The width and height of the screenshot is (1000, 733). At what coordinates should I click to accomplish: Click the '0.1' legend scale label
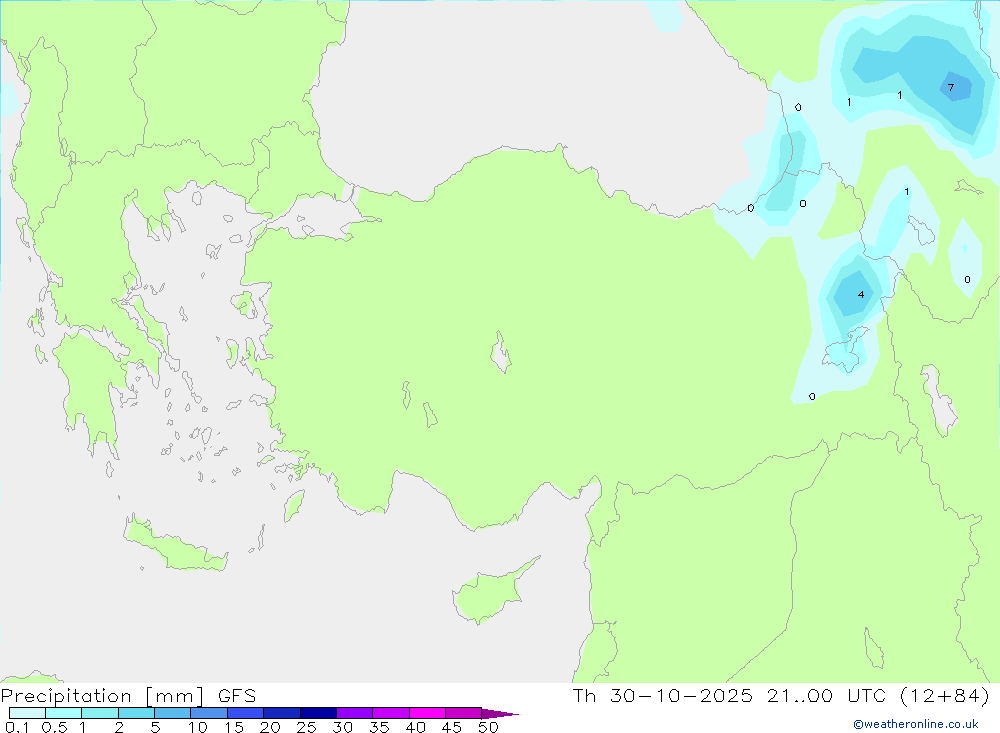(17, 727)
